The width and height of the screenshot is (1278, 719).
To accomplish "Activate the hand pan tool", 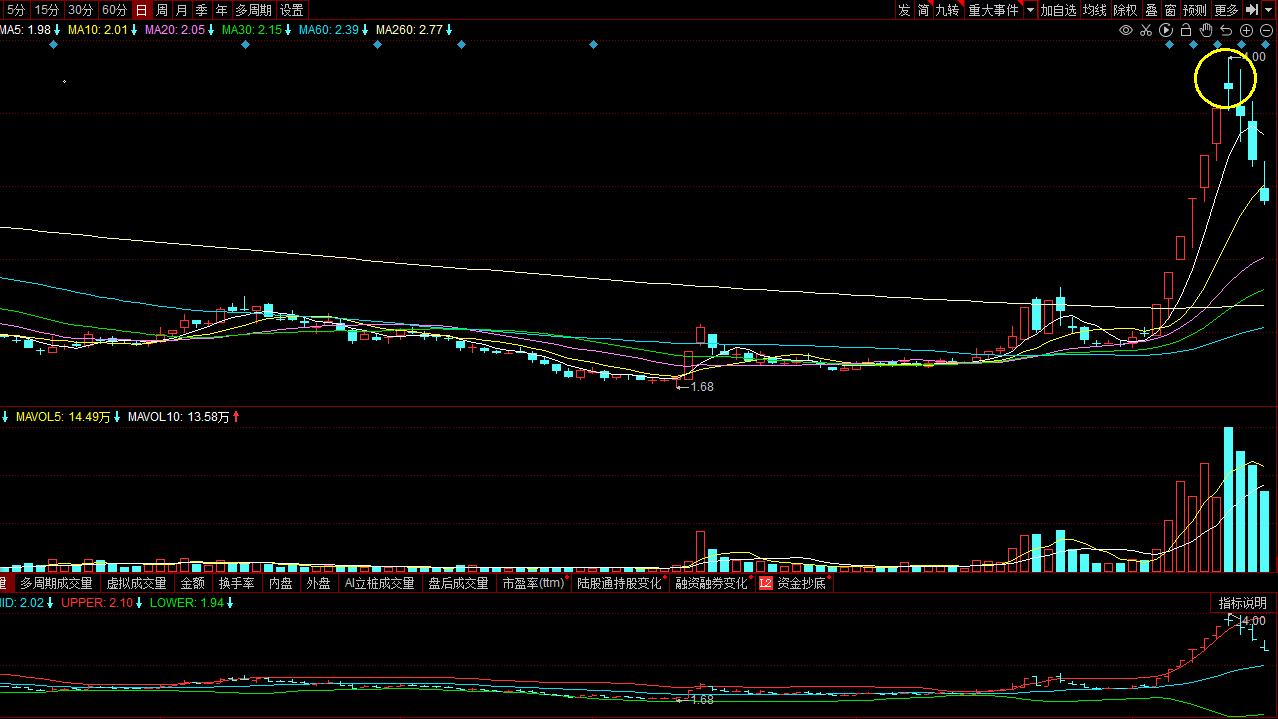I will [1206, 30].
